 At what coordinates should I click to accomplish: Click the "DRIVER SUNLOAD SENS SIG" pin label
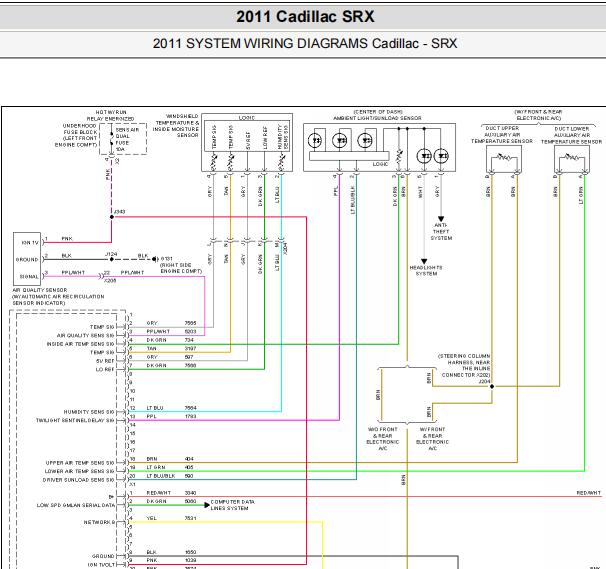[x=78, y=480]
